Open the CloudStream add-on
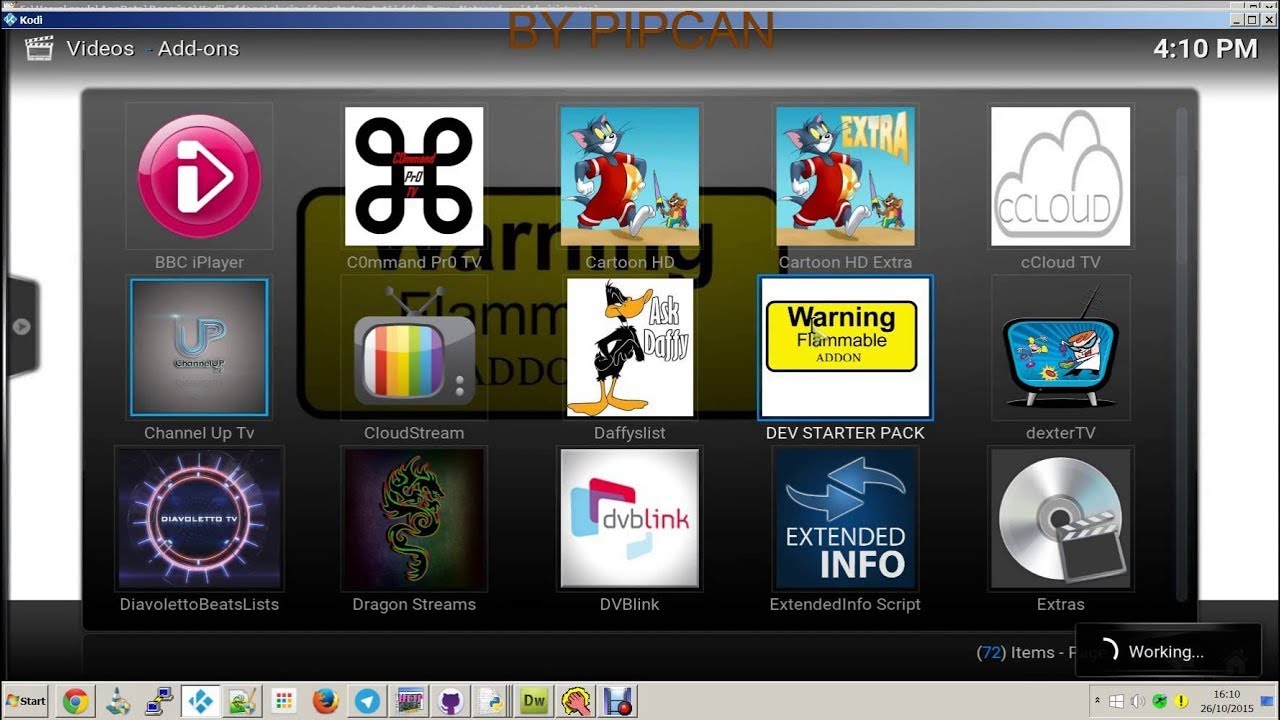 tap(414, 347)
